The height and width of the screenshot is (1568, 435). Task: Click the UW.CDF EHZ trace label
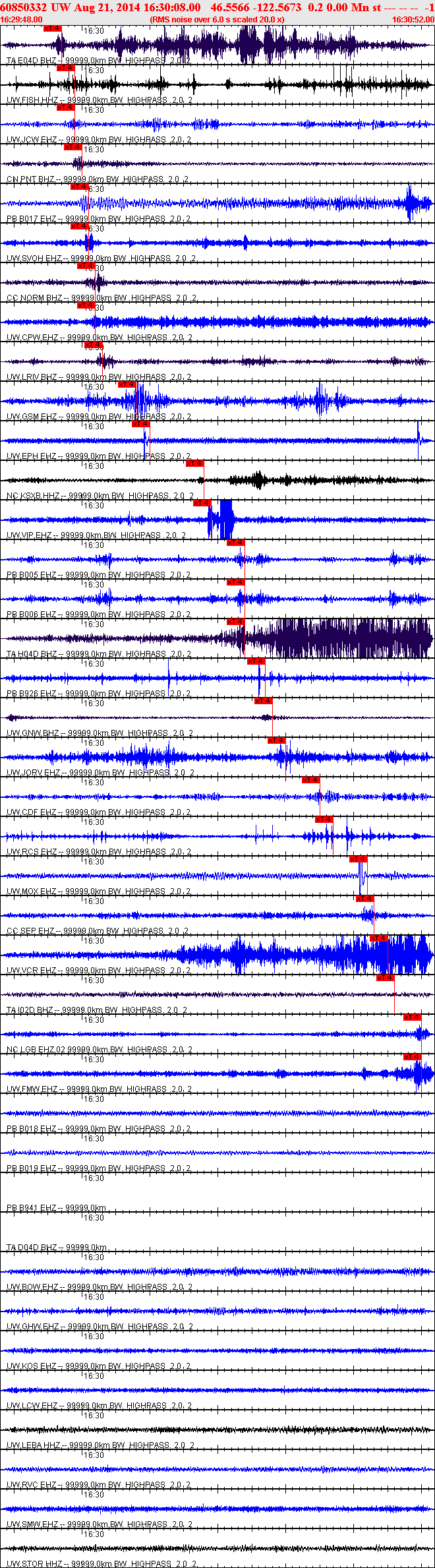(99, 812)
